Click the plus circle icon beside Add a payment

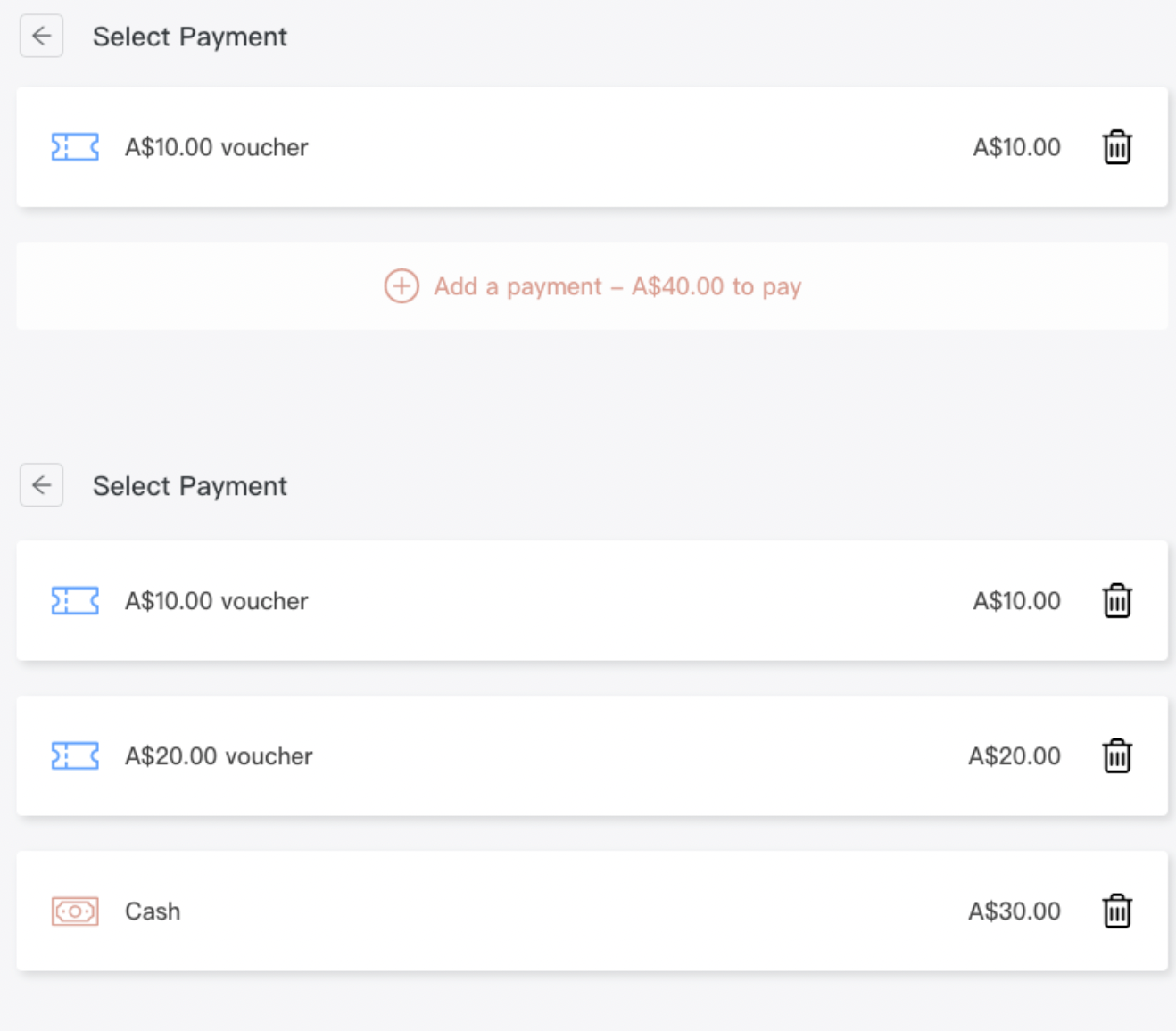[x=402, y=286]
